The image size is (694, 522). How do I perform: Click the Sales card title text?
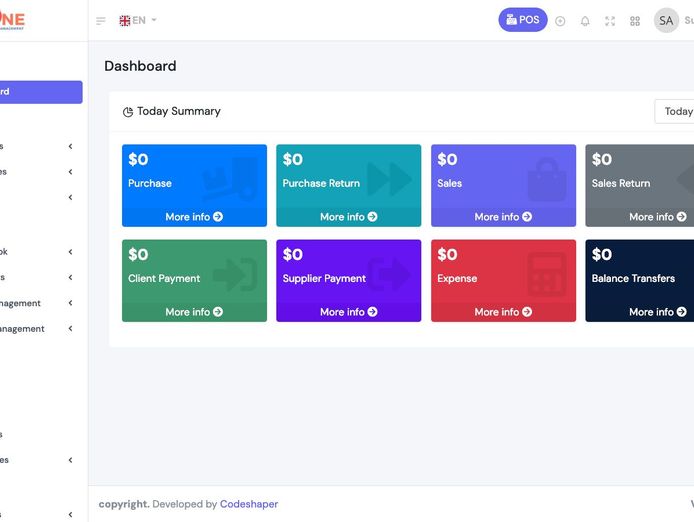[x=450, y=183]
